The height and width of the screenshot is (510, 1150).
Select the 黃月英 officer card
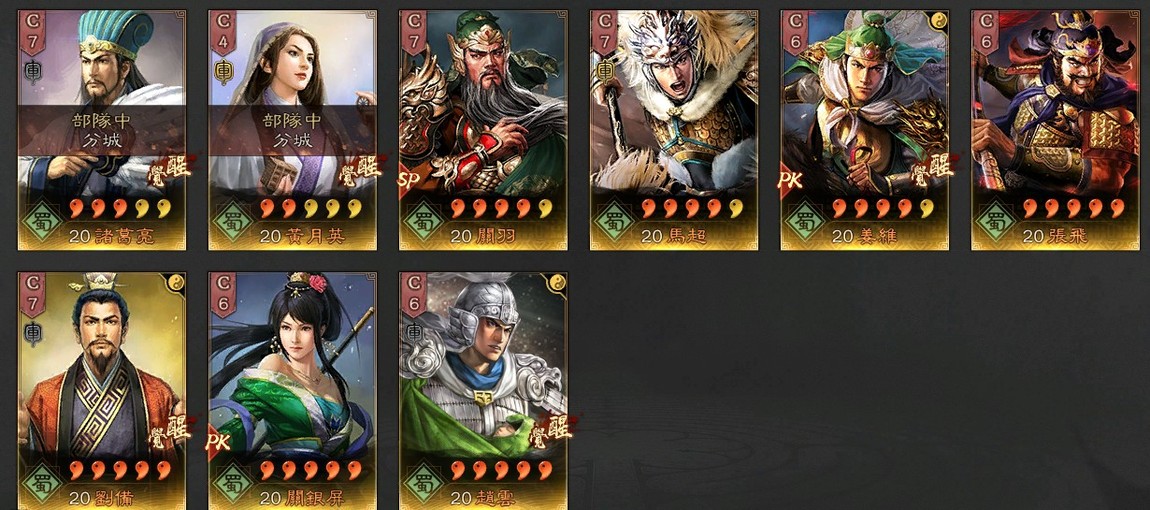click(x=293, y=130)
